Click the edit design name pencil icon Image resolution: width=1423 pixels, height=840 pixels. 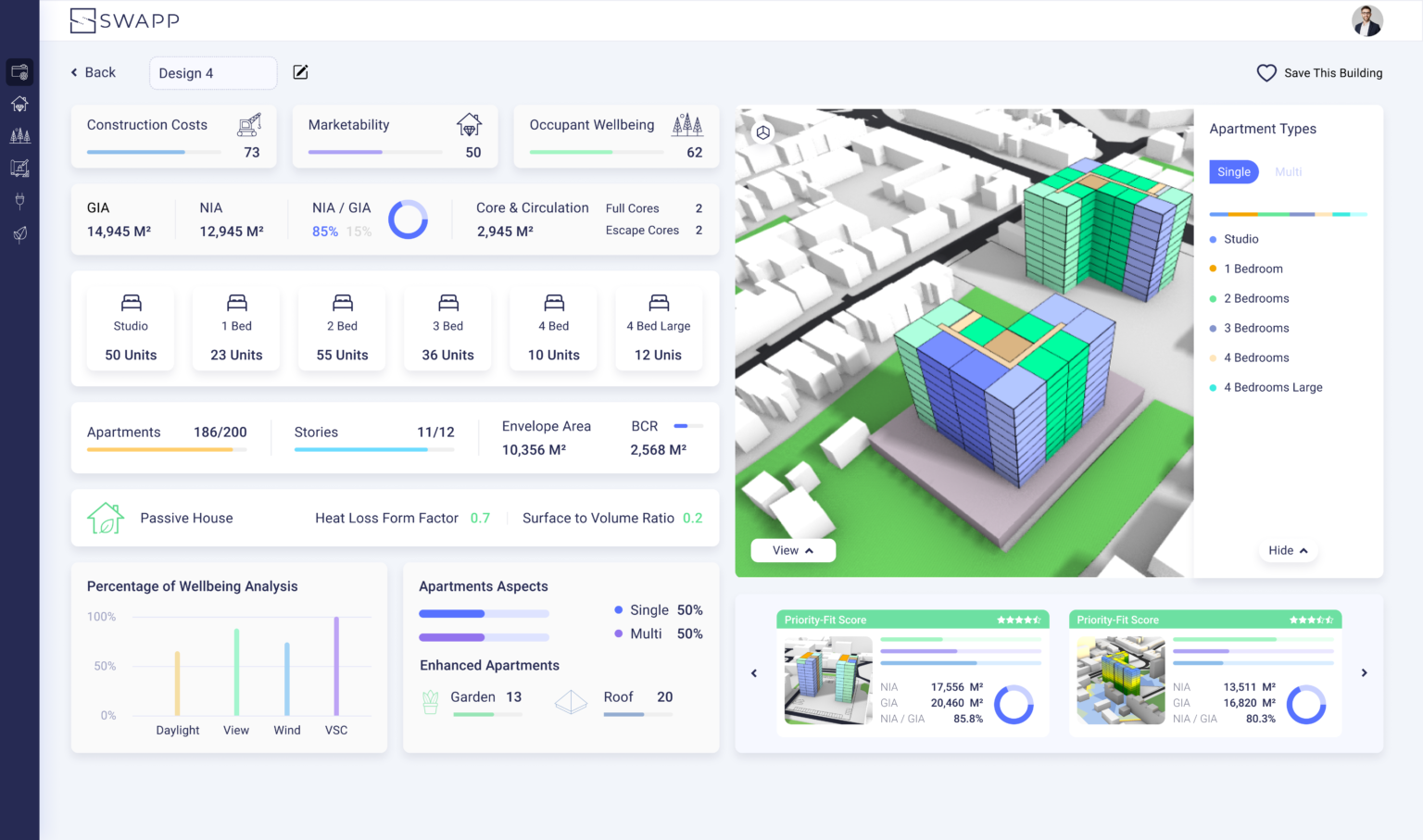tap(300, 72)
